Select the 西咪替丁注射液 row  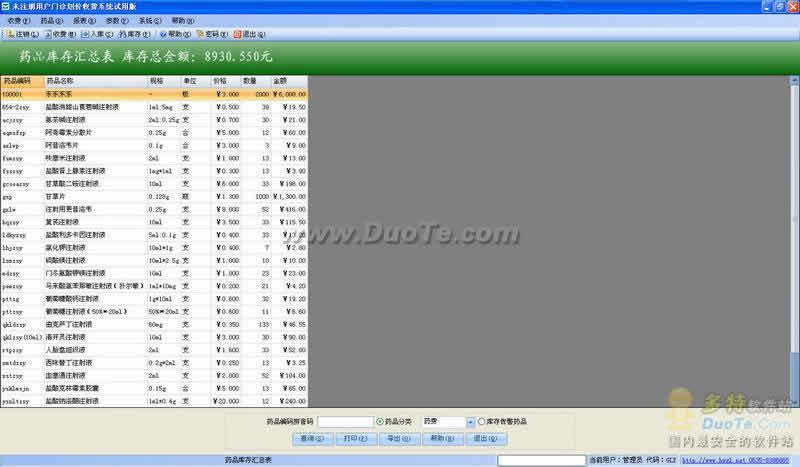point(154,363)
